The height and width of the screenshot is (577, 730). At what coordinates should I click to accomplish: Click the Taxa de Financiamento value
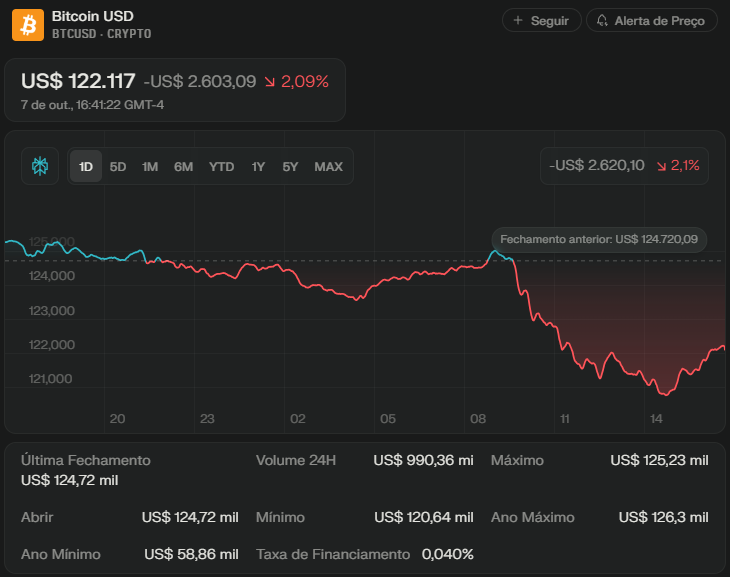pyautogui.click(x=447, y=554)
